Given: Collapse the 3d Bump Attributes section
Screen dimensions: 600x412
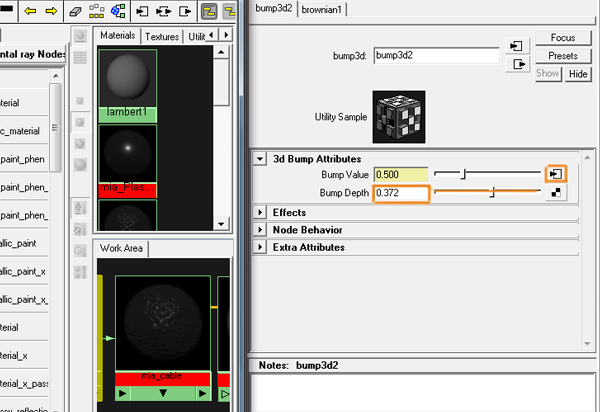Looking at the screenshot, I should tap(260, 159).
